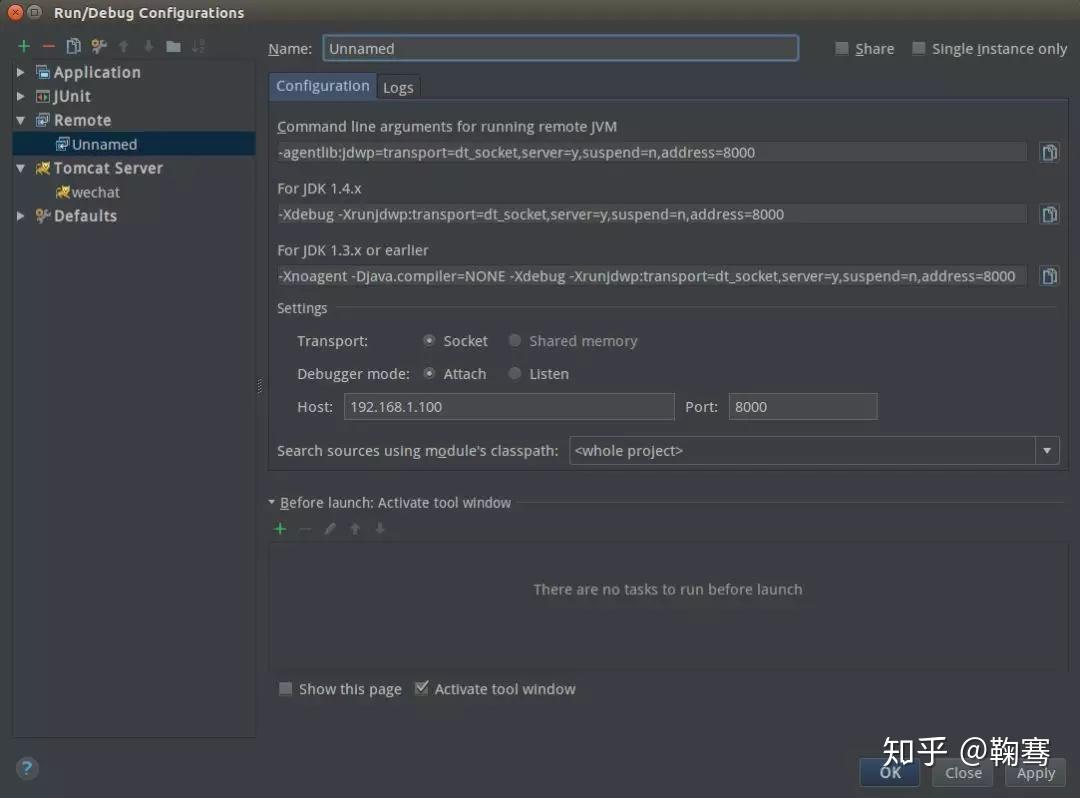Add a new run configuration
This screenshot has width=1080, height=798.
[x=22, y=45]
